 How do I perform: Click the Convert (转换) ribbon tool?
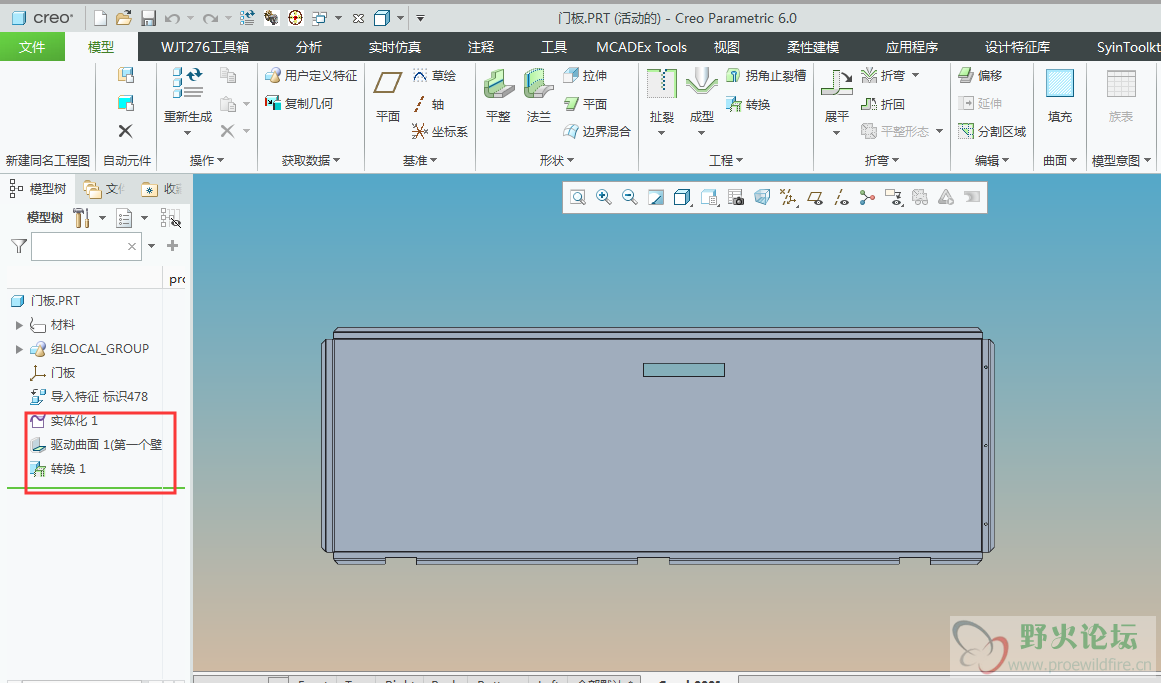point(749,104)
